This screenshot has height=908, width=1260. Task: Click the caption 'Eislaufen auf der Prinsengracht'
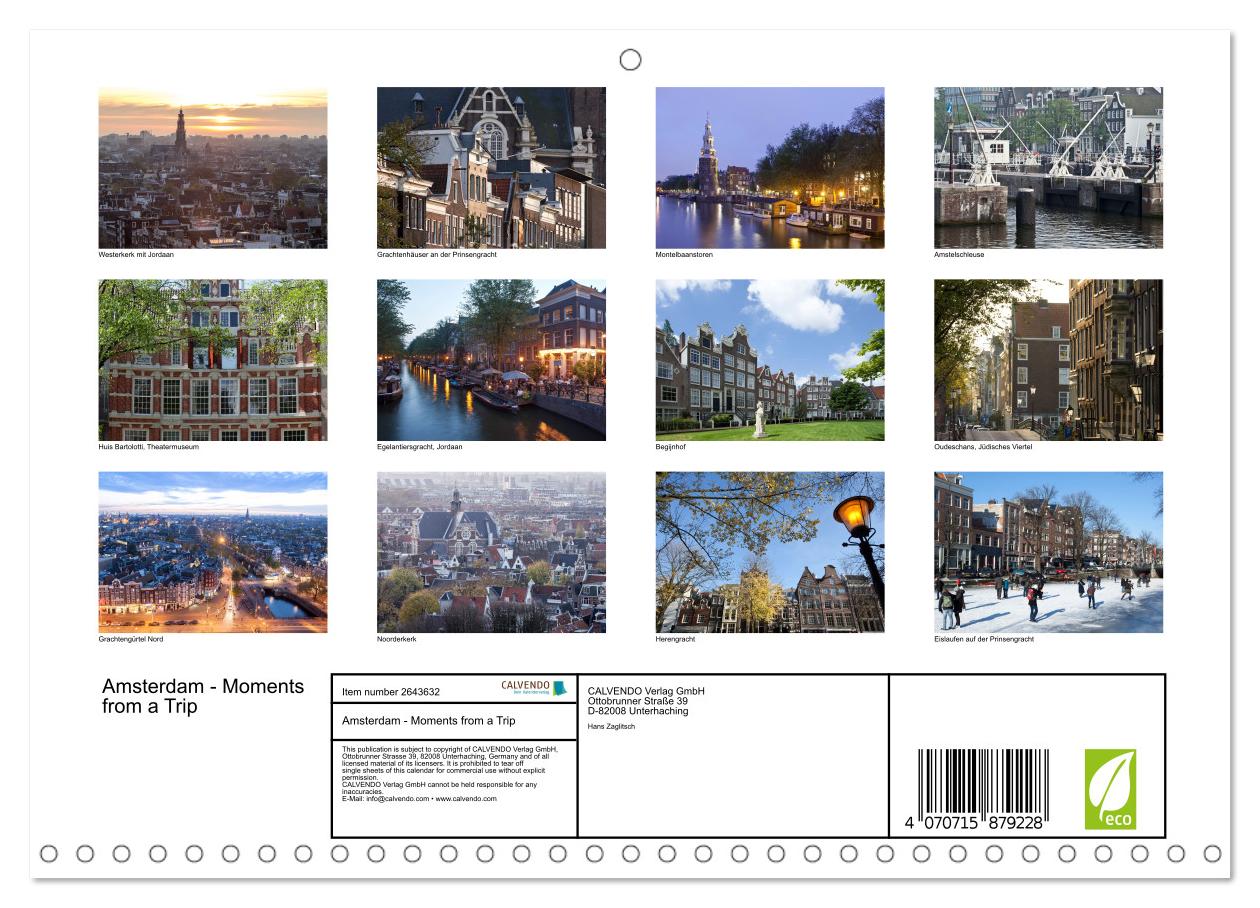pyautogui.click(x=984, y=639)
